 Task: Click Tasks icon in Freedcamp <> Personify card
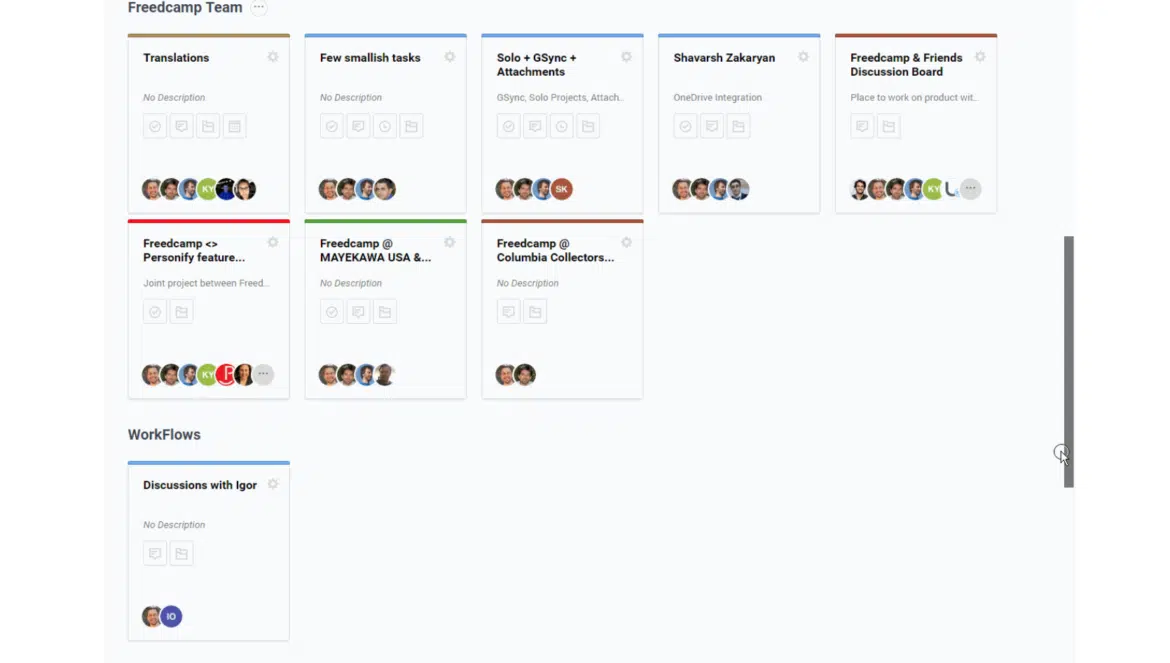pos(155,312)
